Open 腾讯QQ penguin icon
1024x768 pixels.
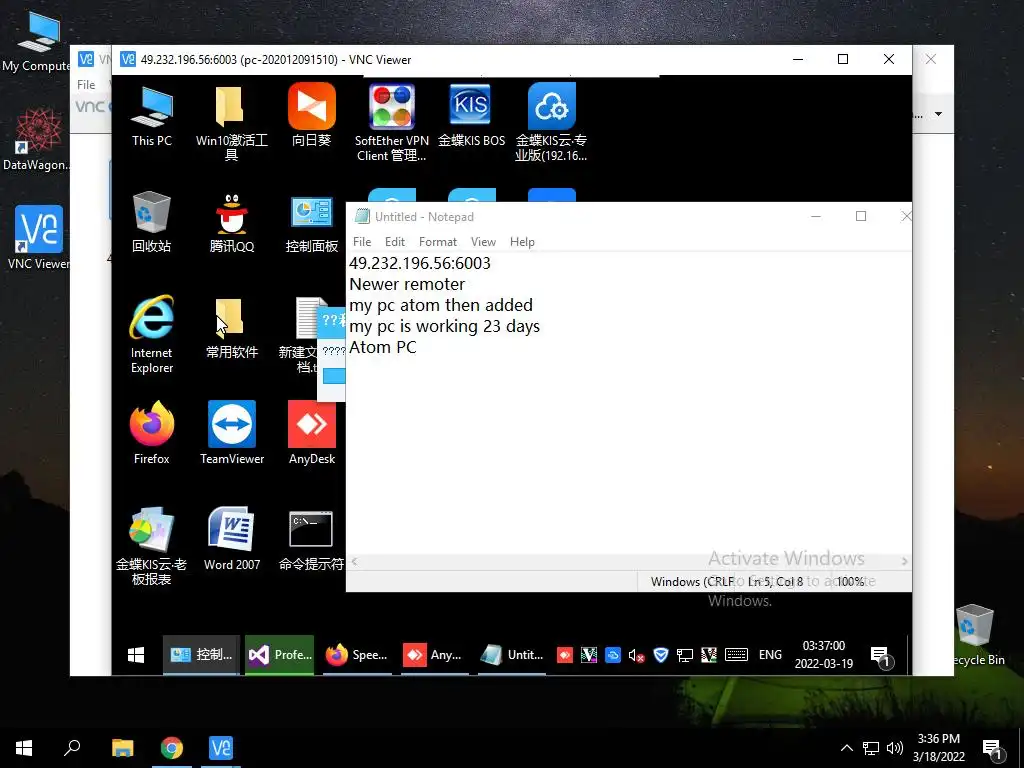(231, 222)
